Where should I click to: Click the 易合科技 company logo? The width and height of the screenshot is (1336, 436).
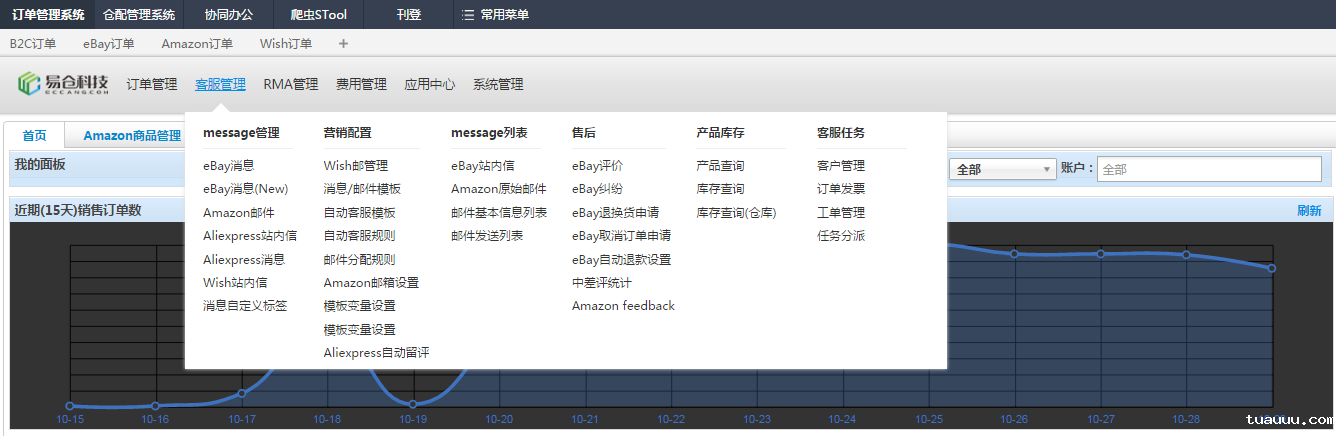pyautogui.click(x=62, y=84)
